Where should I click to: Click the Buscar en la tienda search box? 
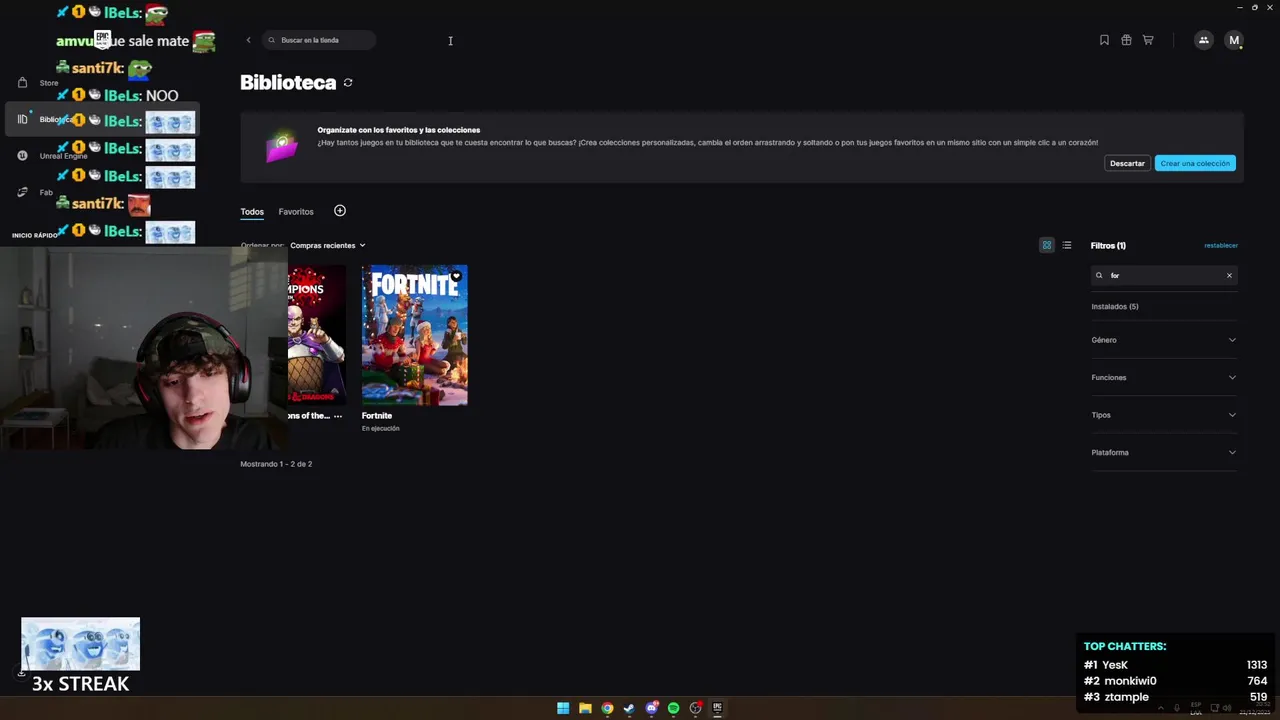[x=320, y=40]
